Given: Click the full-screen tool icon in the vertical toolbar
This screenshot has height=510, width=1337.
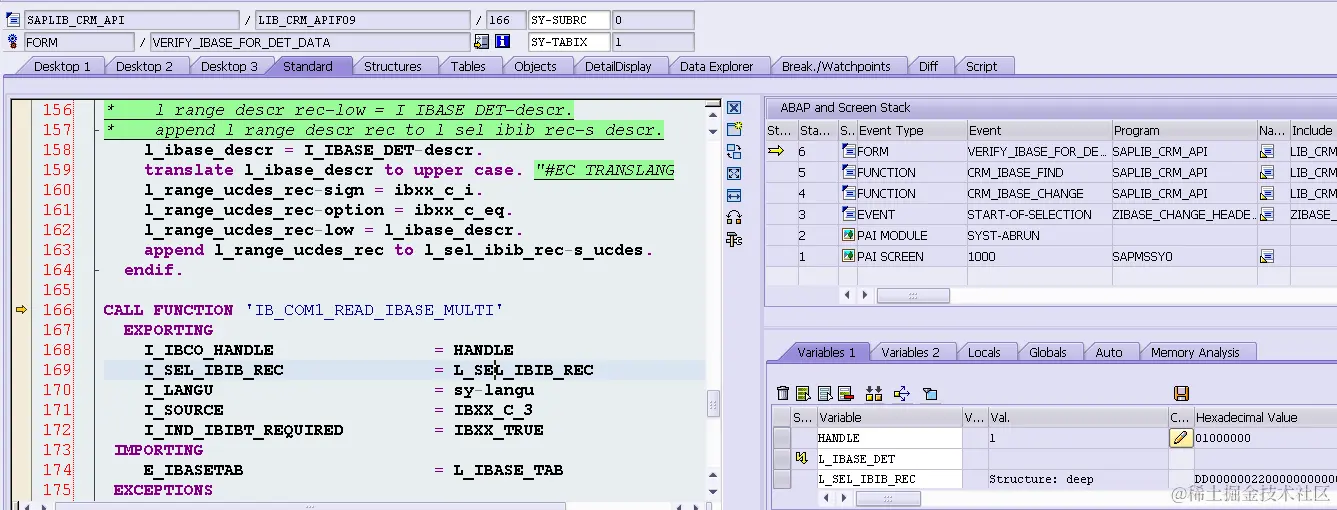Looking at the screenshot, I should (x=734, y=173).
